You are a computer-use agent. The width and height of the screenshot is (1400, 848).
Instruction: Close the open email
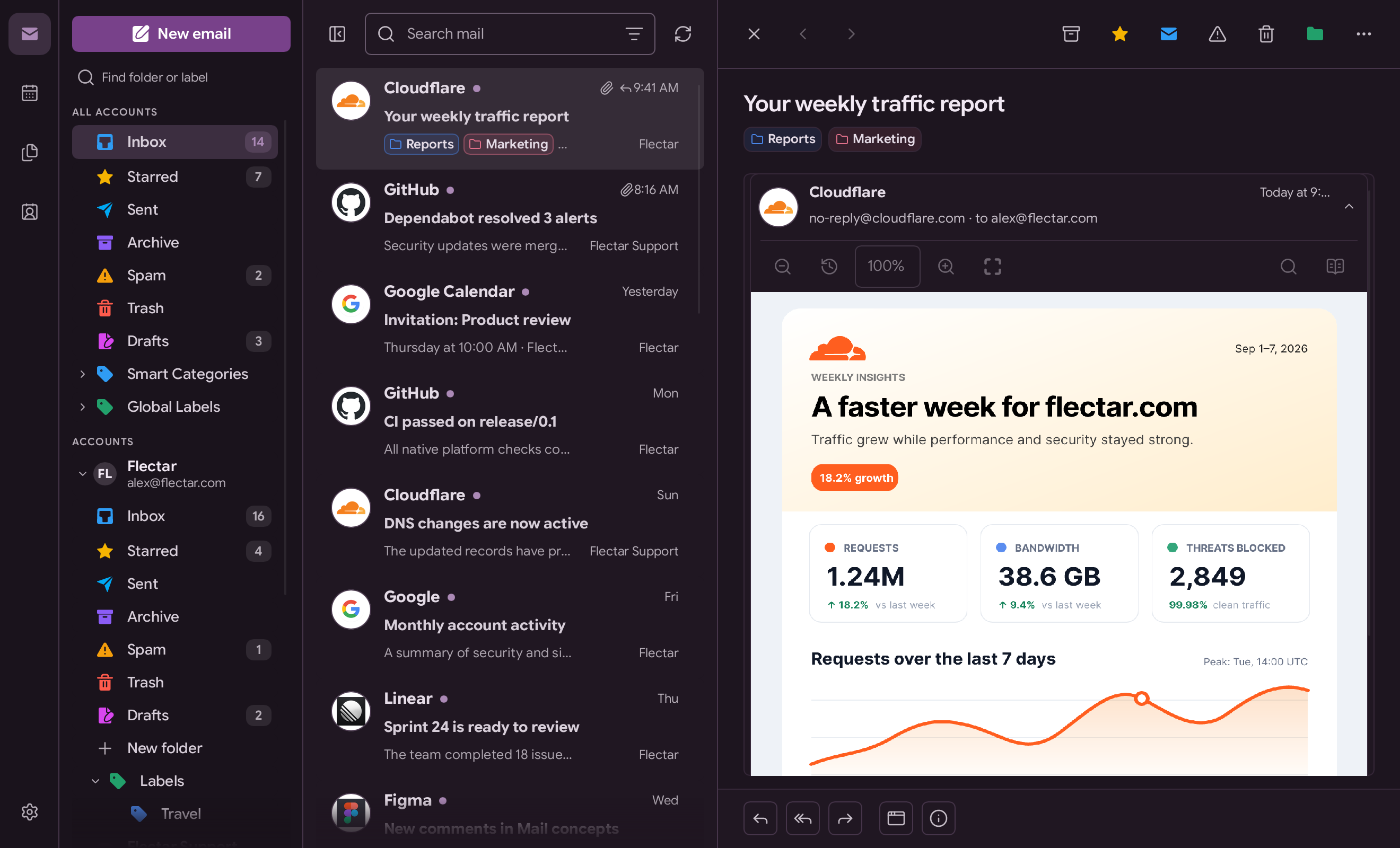point(754,34)
